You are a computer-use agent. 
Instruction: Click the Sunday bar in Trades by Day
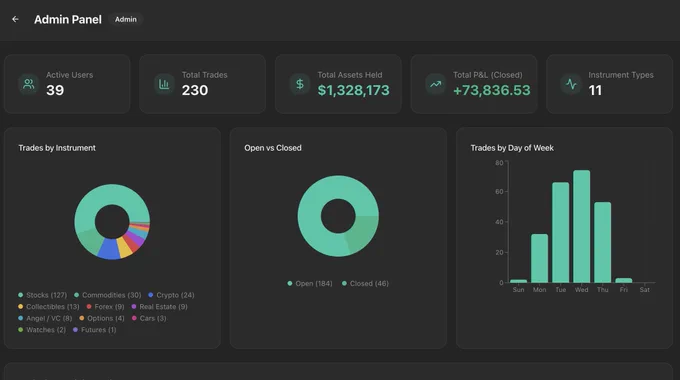click(x=519, y=281)
